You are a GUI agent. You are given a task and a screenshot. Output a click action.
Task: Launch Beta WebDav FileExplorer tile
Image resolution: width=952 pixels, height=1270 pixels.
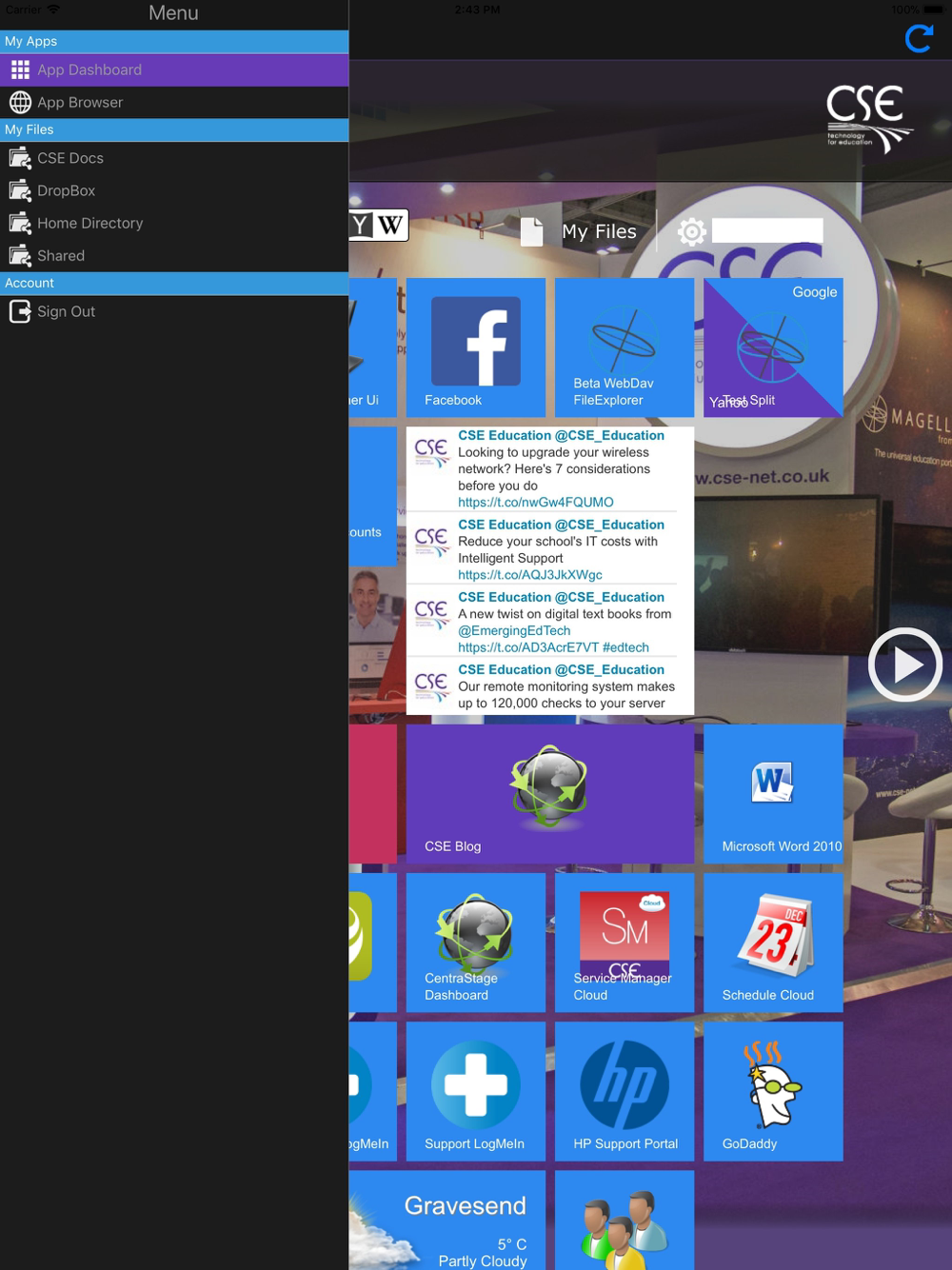624,347
